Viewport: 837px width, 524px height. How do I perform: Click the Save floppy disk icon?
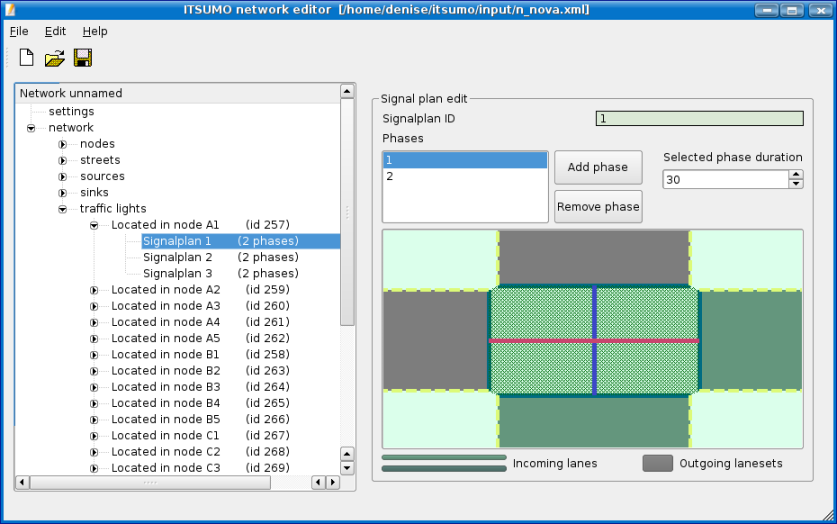coord(83,58)
